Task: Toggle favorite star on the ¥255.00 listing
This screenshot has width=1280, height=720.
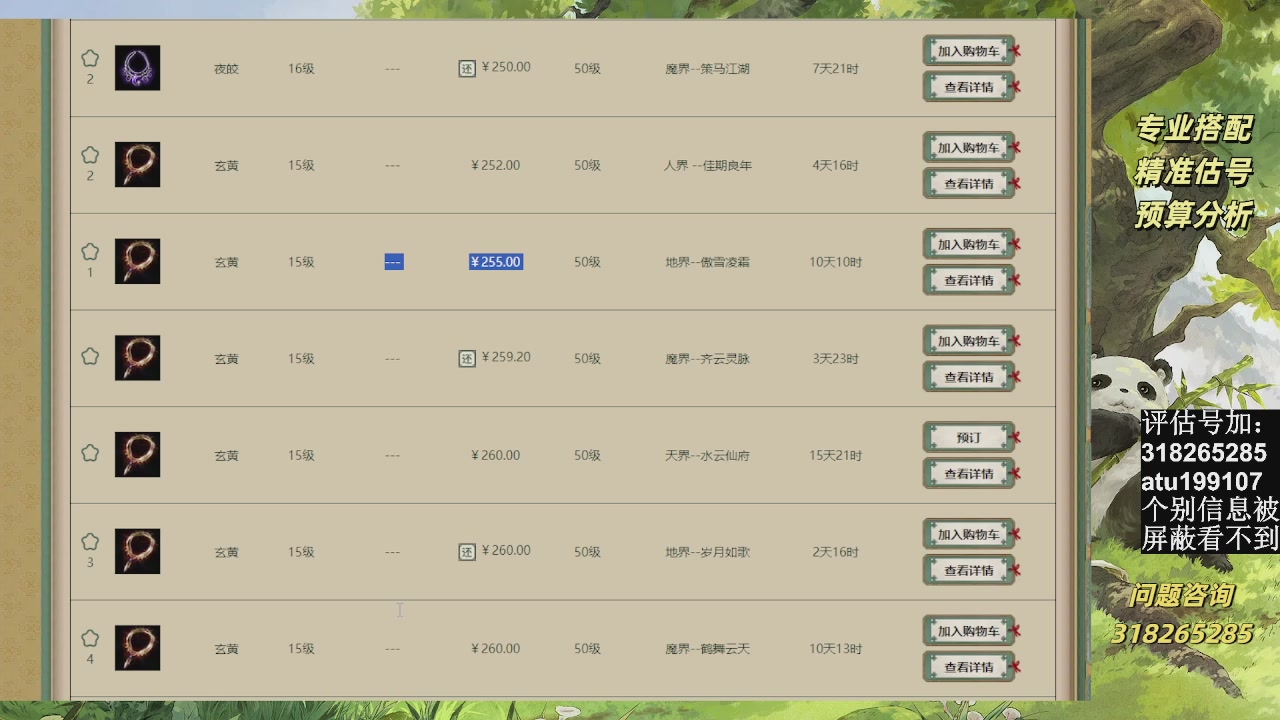Action: click(90, 252)
